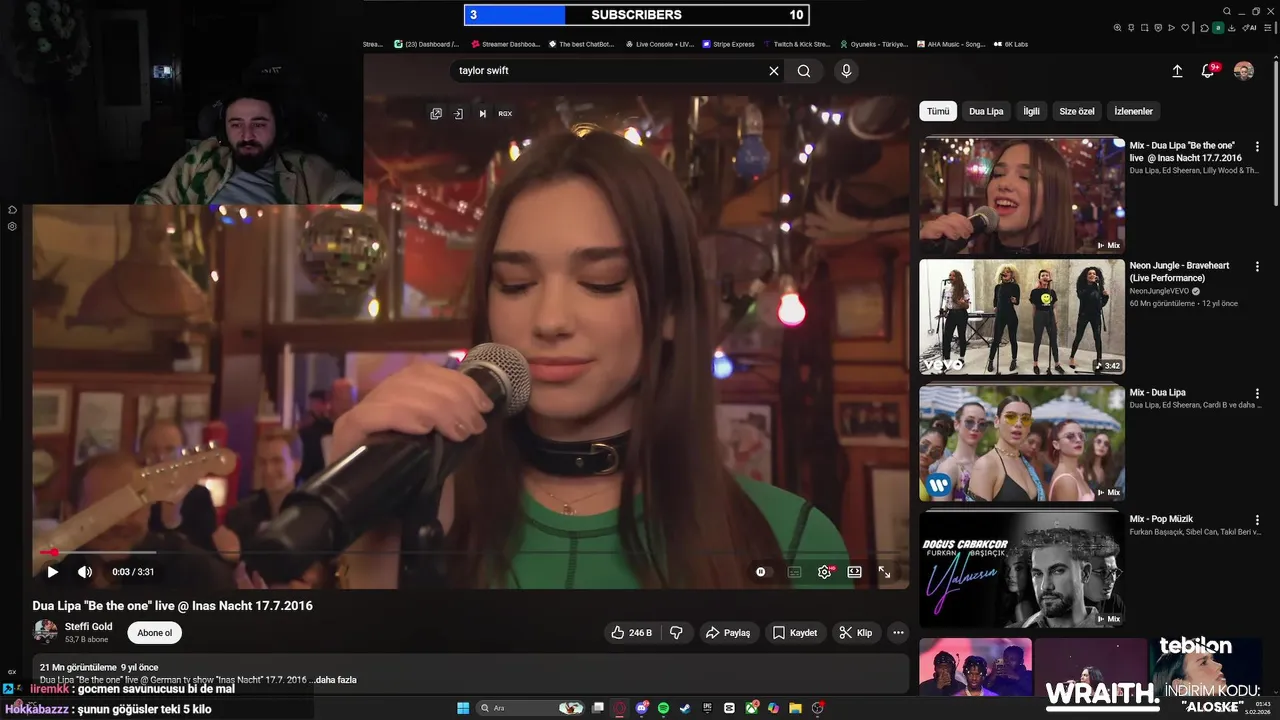1280x720 pixels.
Task: Select the 'Size özel' filter chip
Action: click(1077, 111)
